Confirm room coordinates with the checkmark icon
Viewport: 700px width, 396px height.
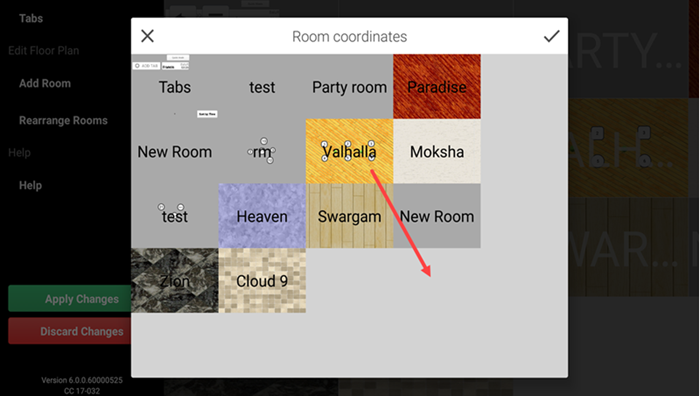coord(551,36)
